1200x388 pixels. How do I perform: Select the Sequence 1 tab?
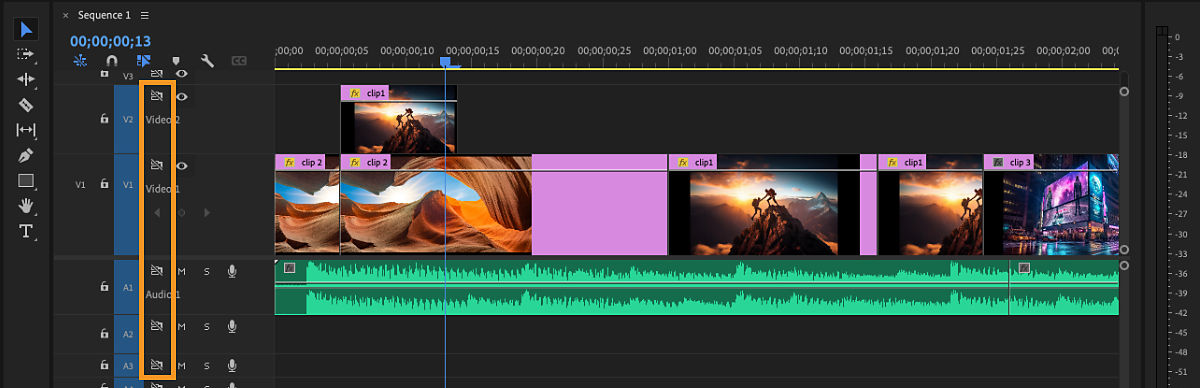click(104, 16)
